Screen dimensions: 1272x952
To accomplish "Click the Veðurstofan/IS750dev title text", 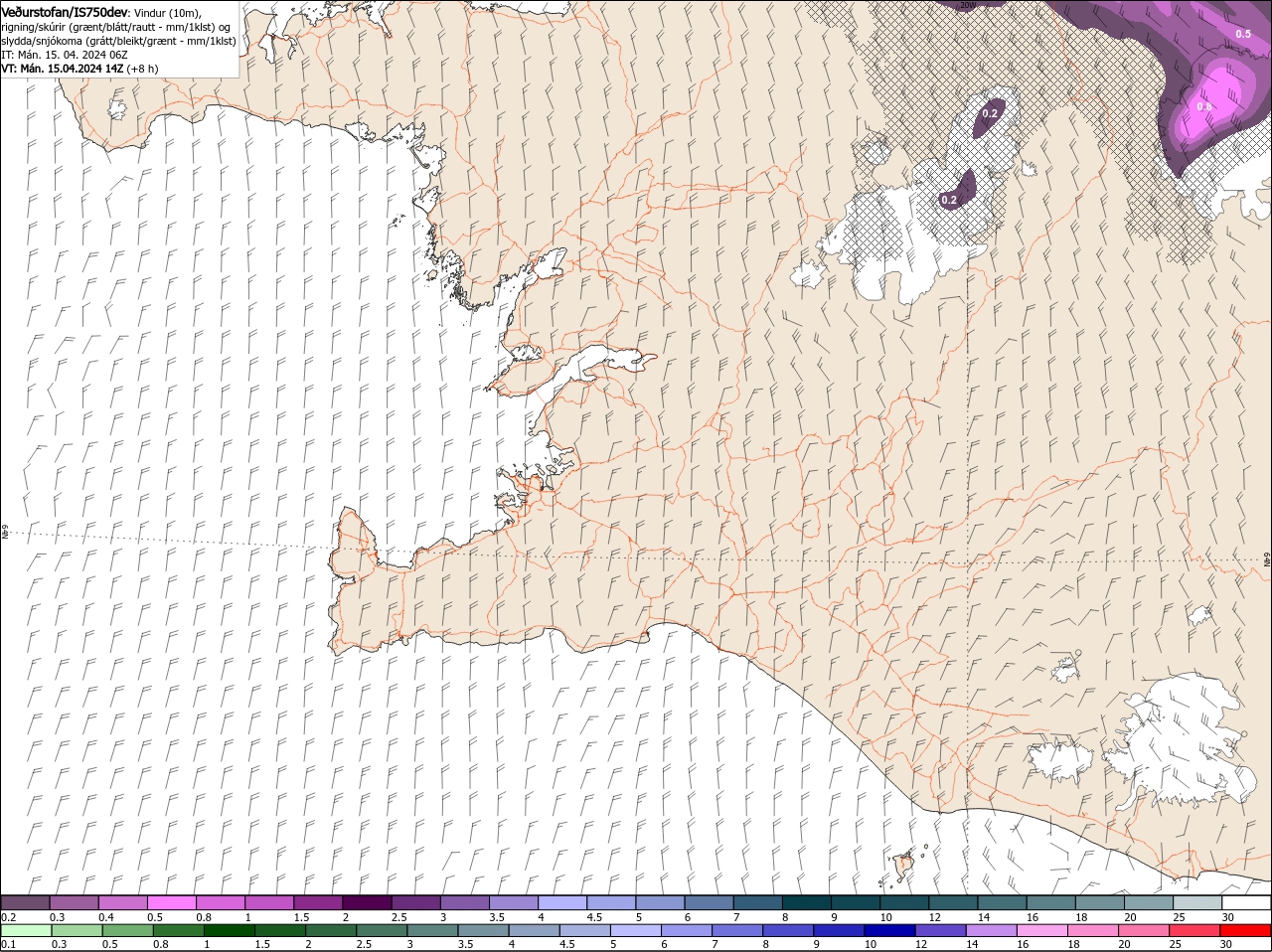I will 66,11.
